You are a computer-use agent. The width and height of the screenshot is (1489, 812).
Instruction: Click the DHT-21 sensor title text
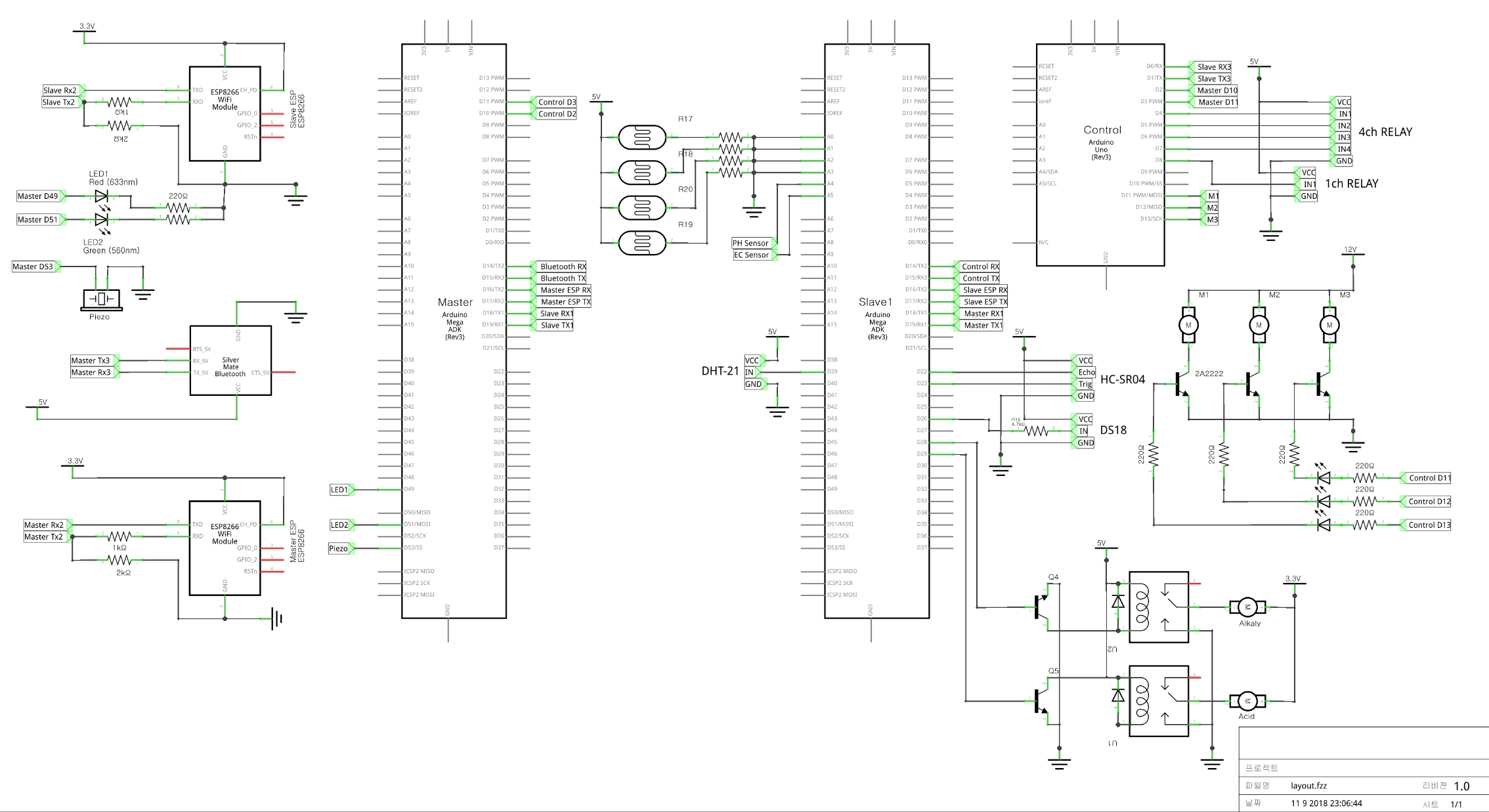[720, 371]
